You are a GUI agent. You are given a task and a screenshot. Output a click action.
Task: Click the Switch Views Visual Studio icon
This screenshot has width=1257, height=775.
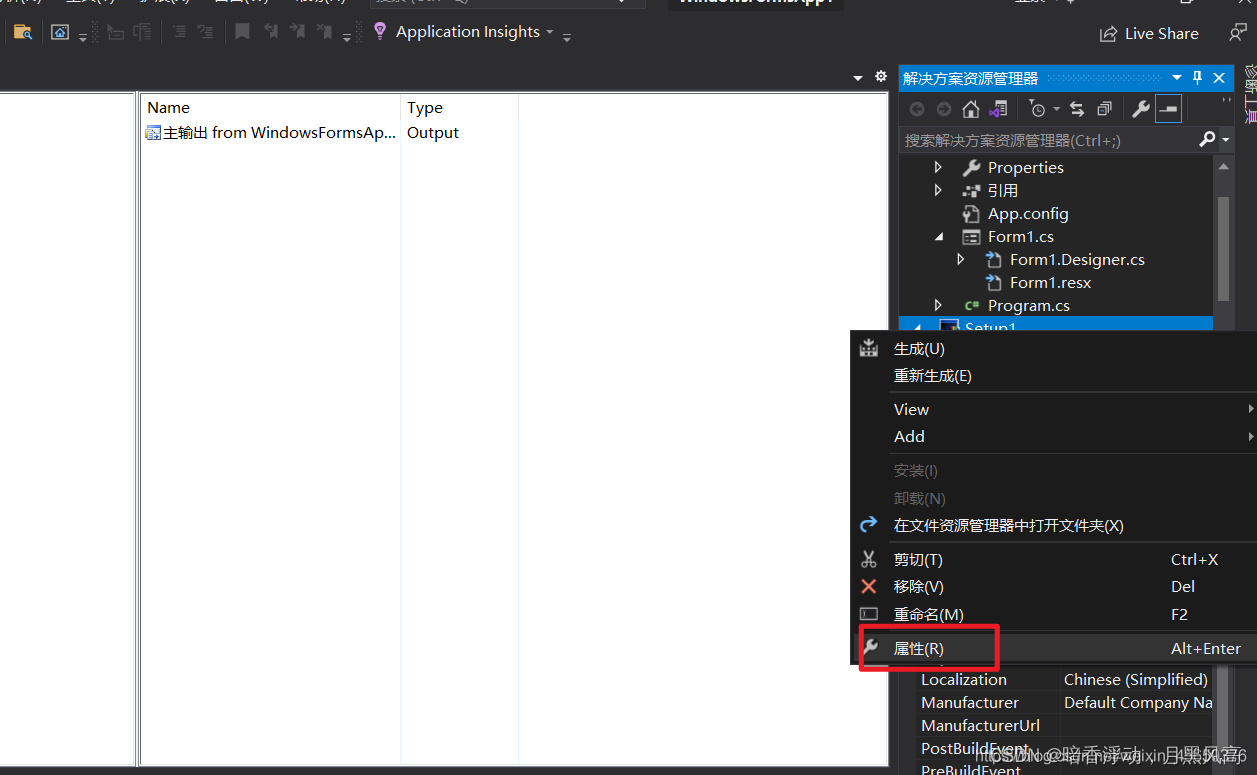coord(998,109)
